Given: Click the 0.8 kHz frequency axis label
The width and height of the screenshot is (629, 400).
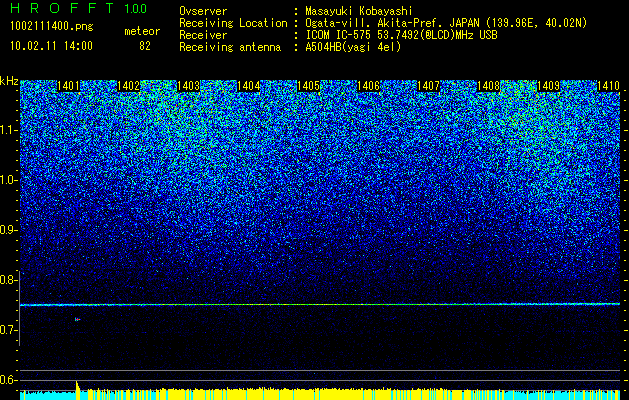Looking at the screenshot, I should point(8,280).
